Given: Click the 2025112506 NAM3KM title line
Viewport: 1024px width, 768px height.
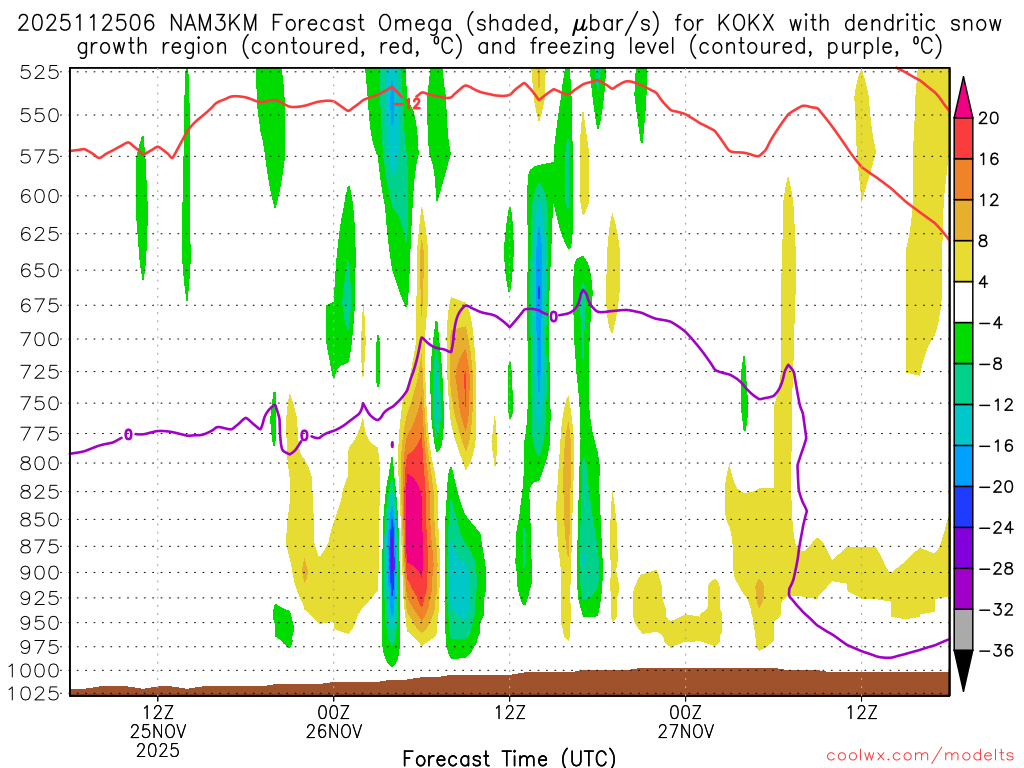Looking at the screenshot, I should coord(509,24).
